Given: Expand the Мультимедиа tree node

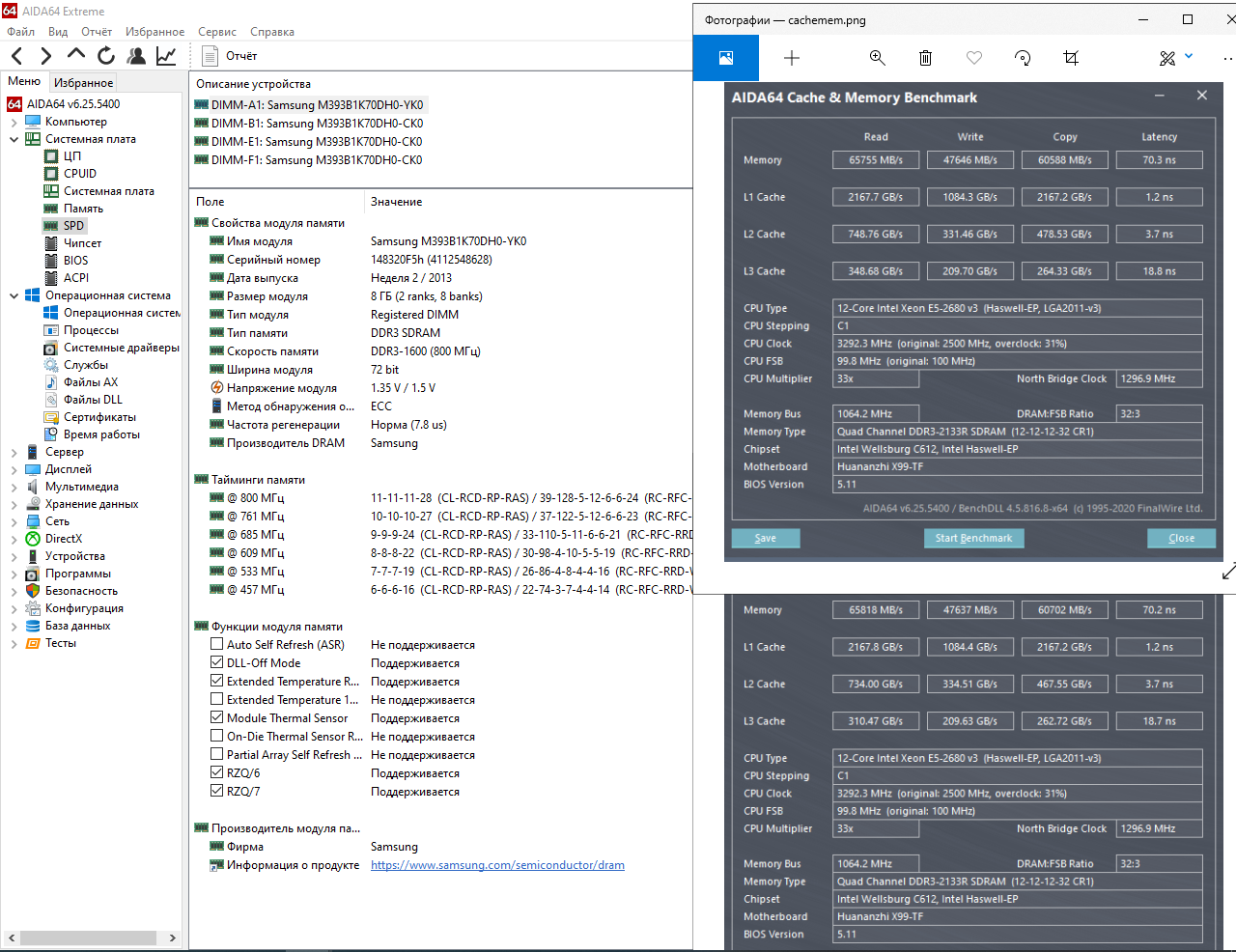Looking at the screenshot, I should coord(14,488).
